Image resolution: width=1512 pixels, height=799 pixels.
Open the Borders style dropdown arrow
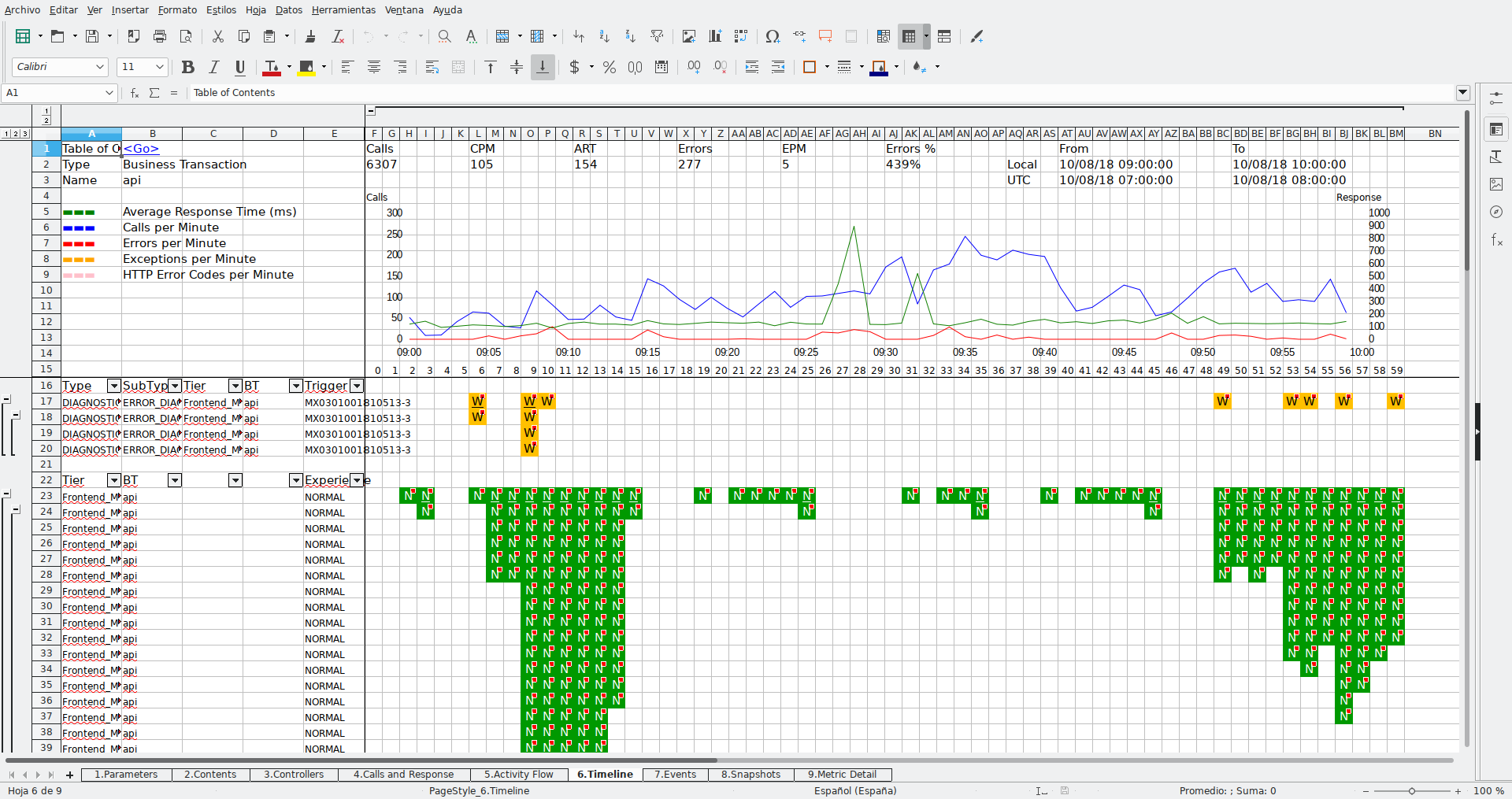[x=827, y=67]
